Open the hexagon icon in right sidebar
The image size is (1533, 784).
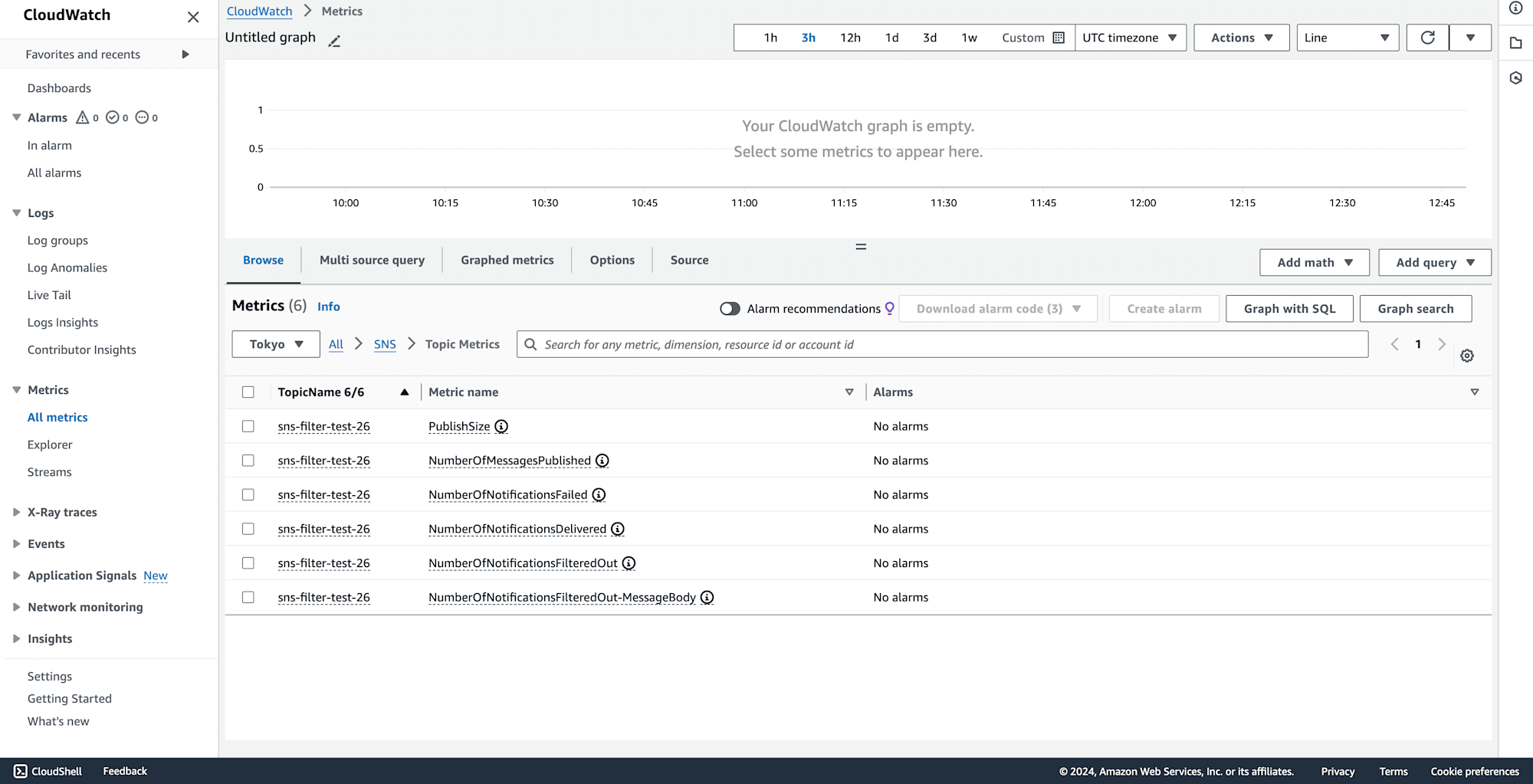(1516, 78)
